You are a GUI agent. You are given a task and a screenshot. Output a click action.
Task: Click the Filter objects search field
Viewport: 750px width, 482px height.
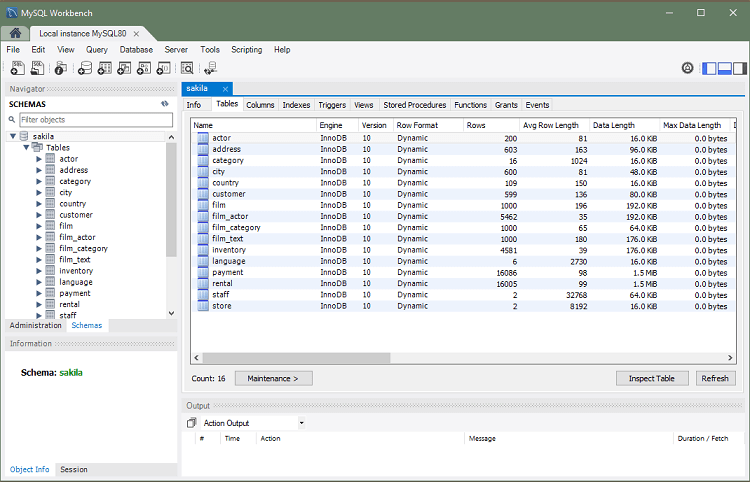(x=95, y=119)
